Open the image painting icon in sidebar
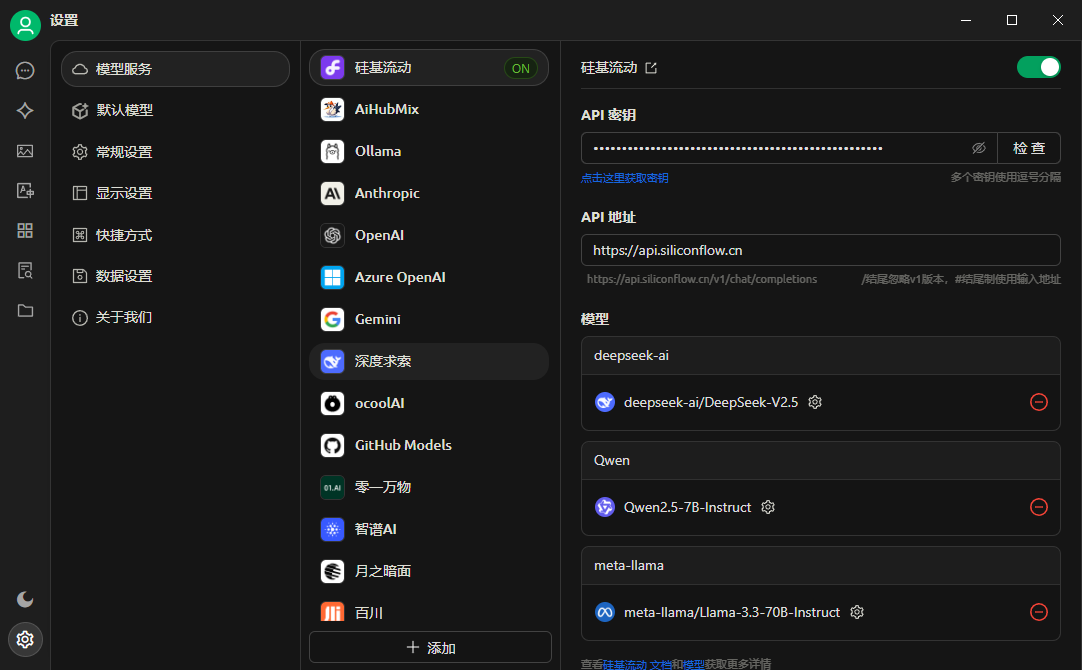 pos(25,151)
